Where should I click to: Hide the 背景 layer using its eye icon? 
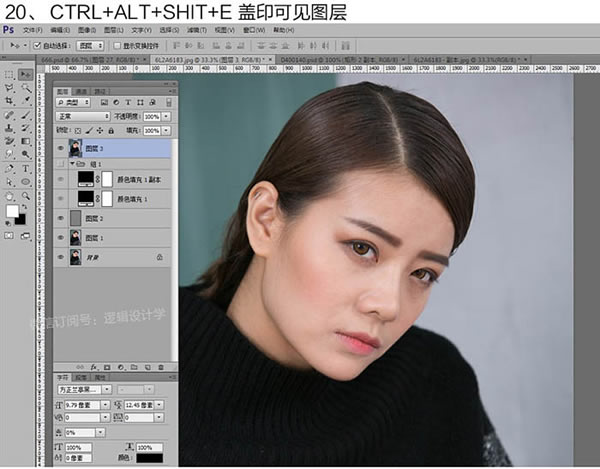61,257
